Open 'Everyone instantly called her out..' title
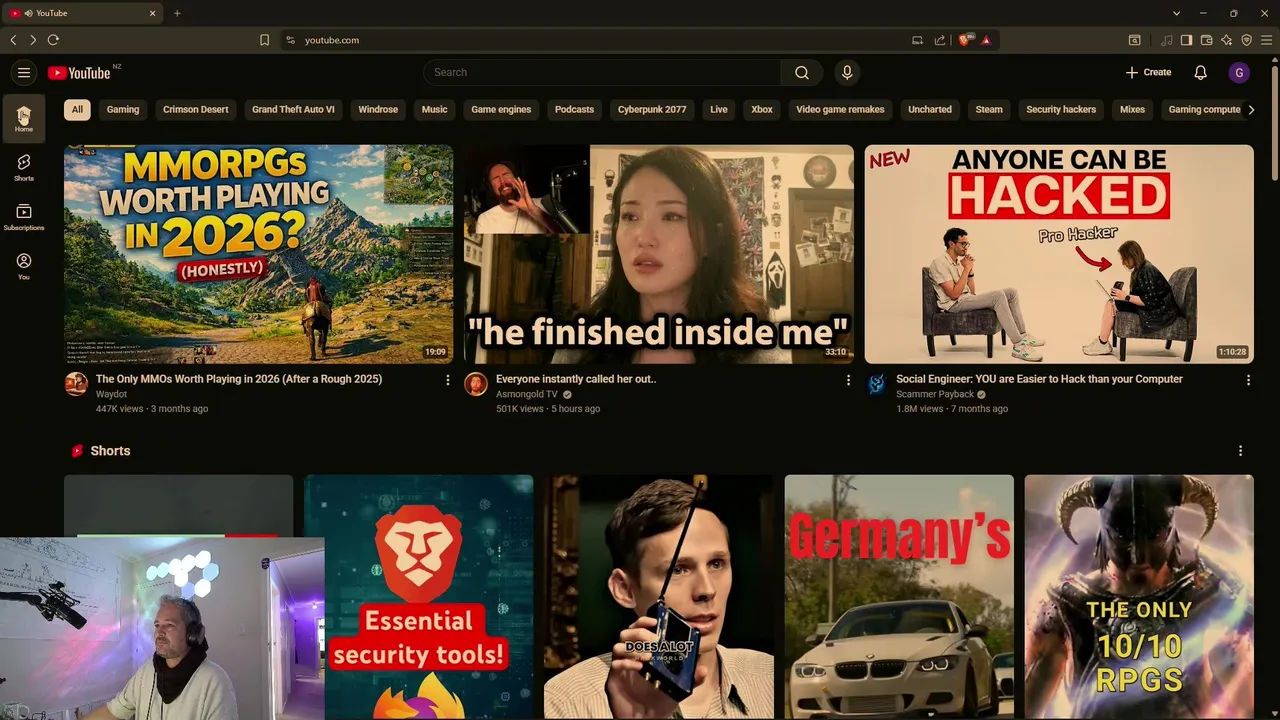 [576, 379]
